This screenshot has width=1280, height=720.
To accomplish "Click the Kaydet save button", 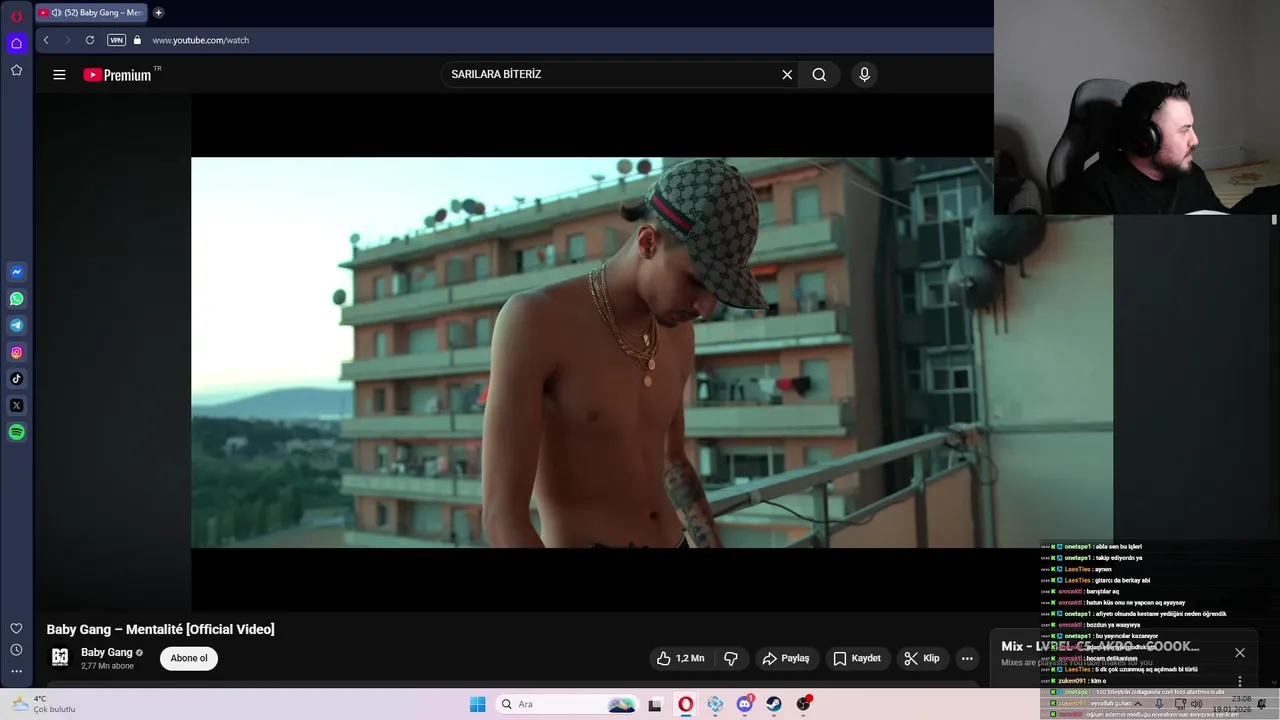I will tap(857, 658).
